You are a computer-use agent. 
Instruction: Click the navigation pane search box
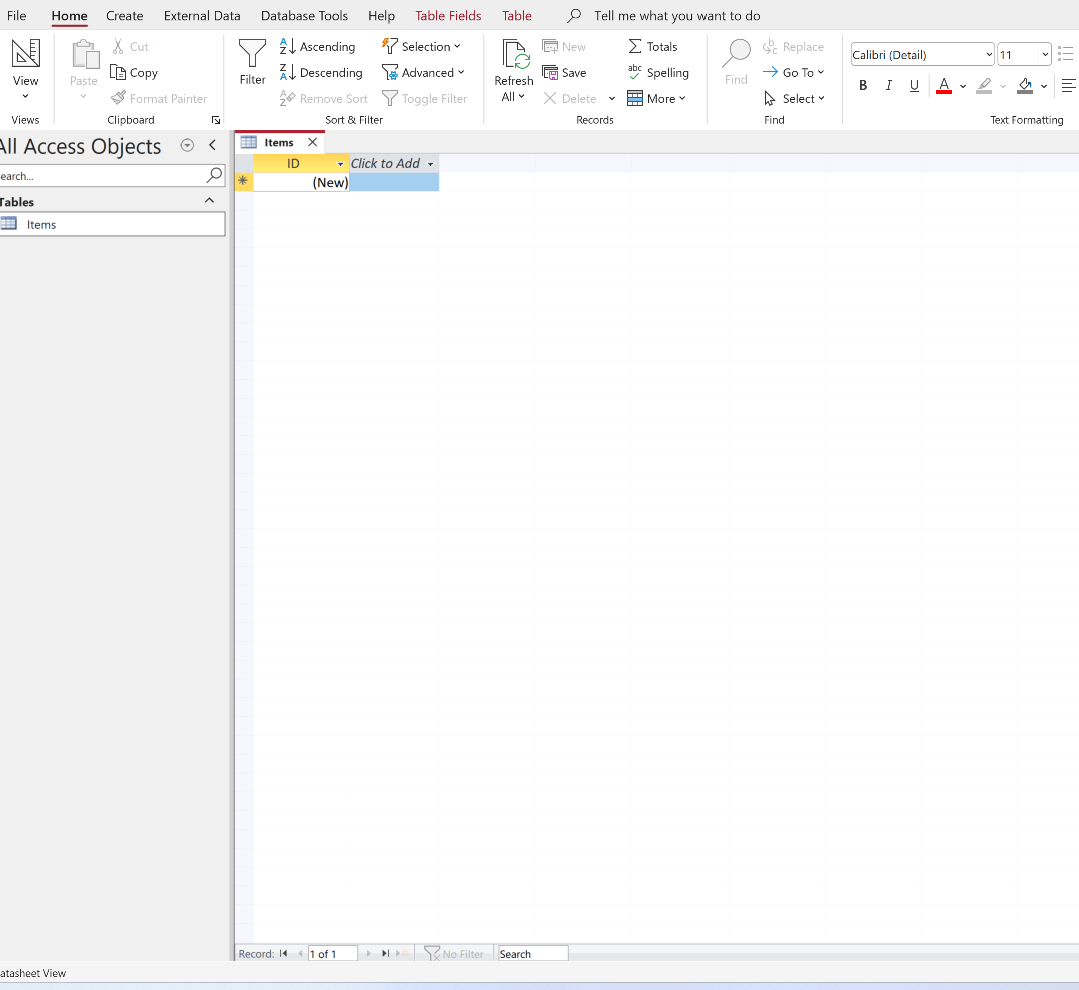pos(100,175)
